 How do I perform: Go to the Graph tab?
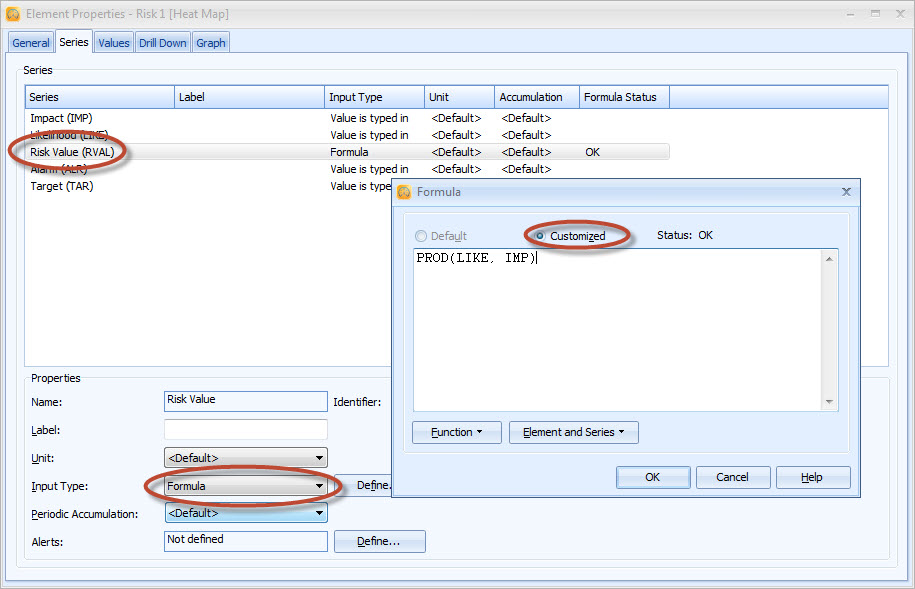[210, 43]
